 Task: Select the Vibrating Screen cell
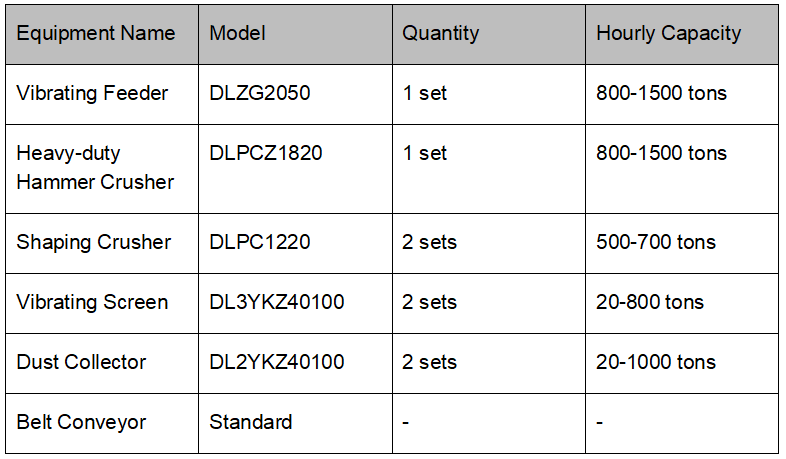click(92, 302)
